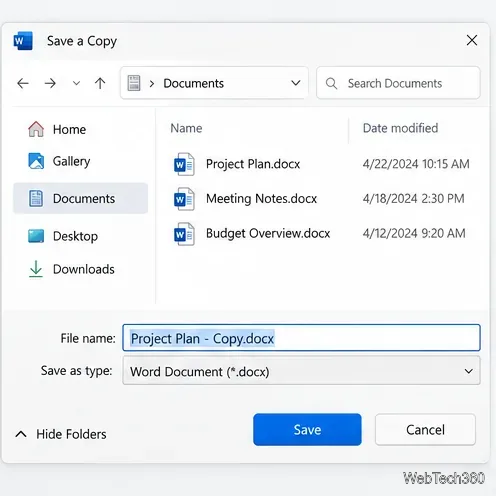Viewport: 496px width, 496px height.
Task: Click the Desktop sidebar icon
Action: tap(36, 236)
